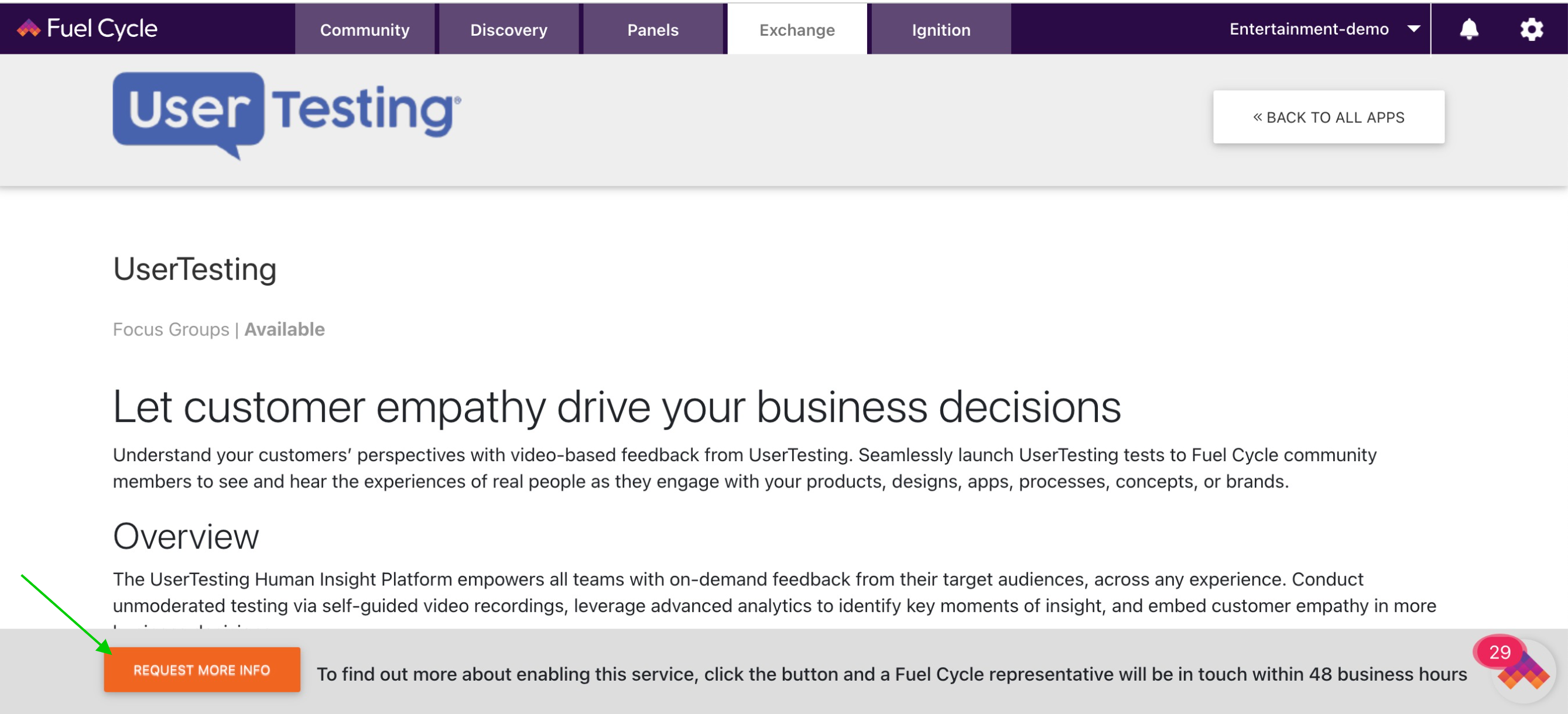Click the Available status label
The width and height of the screenshot is (1568, 714).
(x=284, y=329)
